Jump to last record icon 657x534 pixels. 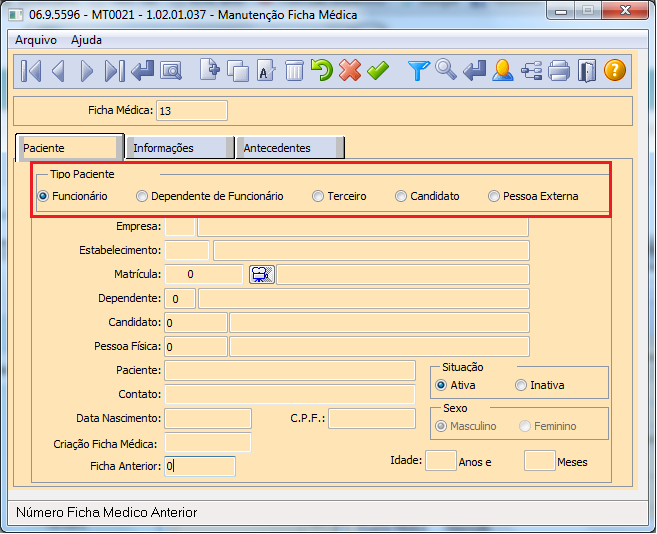click(114, 71)
